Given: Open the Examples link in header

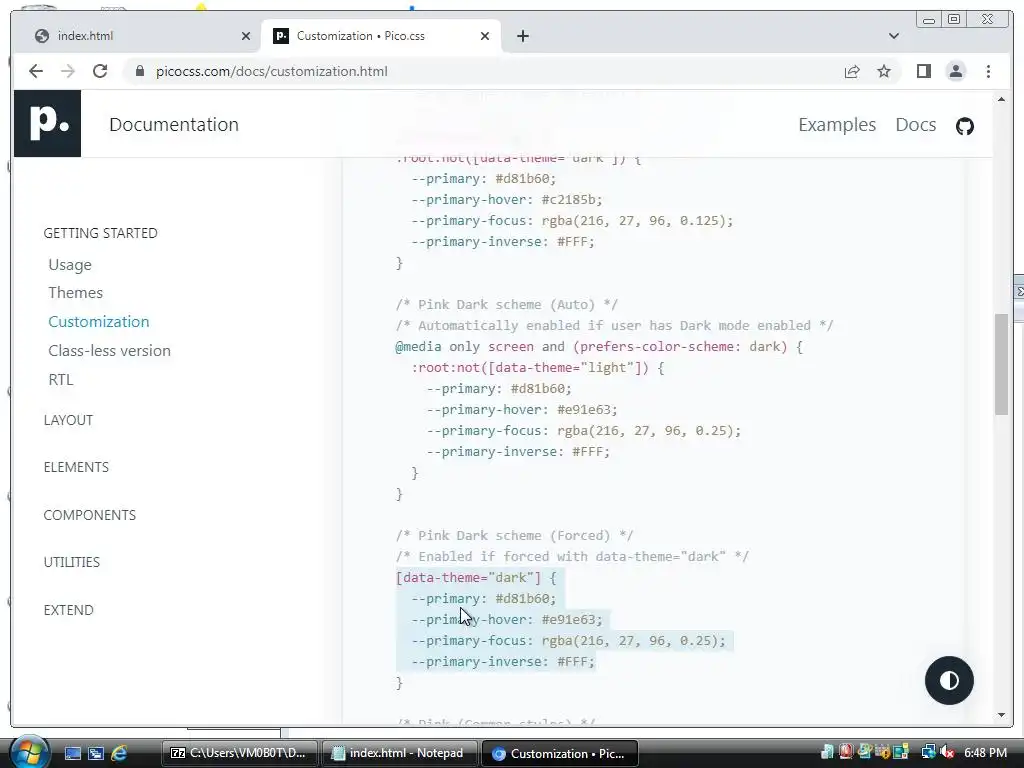Looking at the screenshot, I should point(837,125).
